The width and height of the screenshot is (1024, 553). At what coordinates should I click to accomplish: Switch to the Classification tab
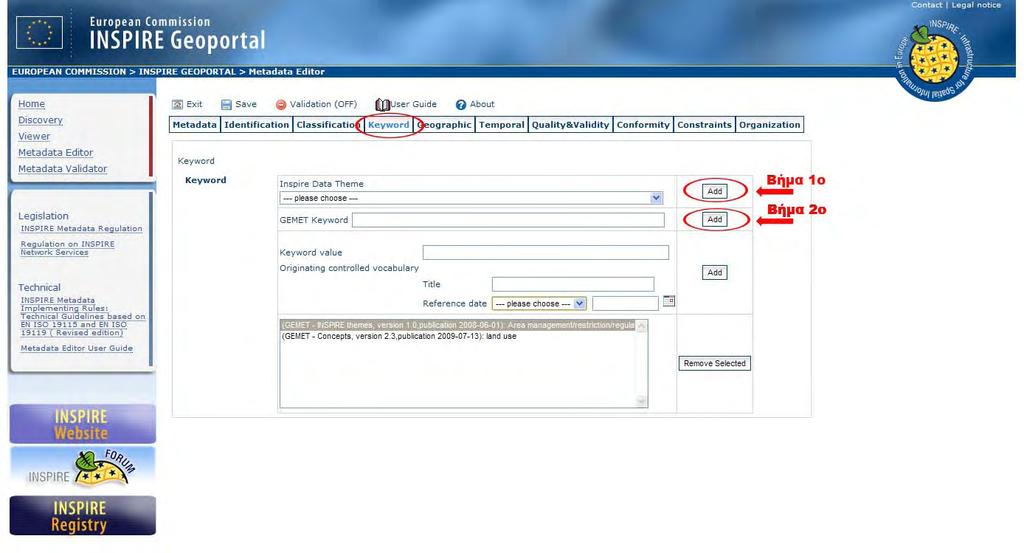pos(328,125)
